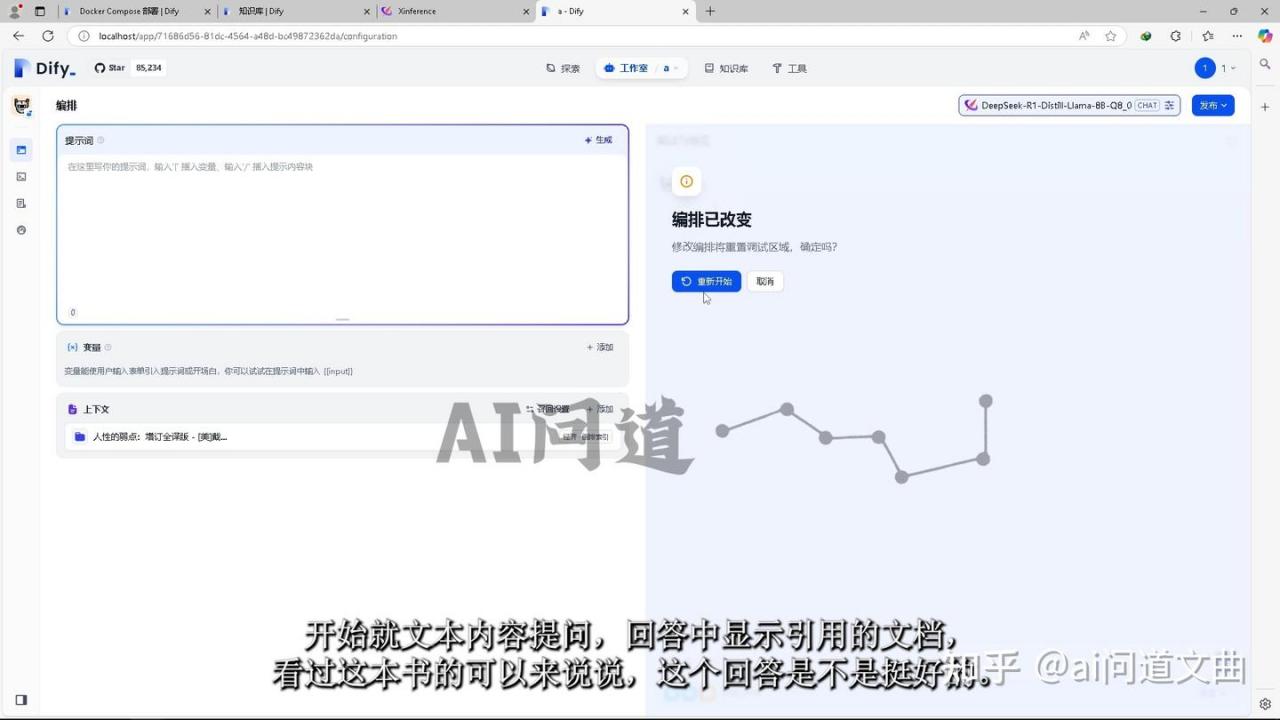This screenshot has height=720, width=1280.
Task: Open the browser sidebar search icon
Action: [1265, 64]
